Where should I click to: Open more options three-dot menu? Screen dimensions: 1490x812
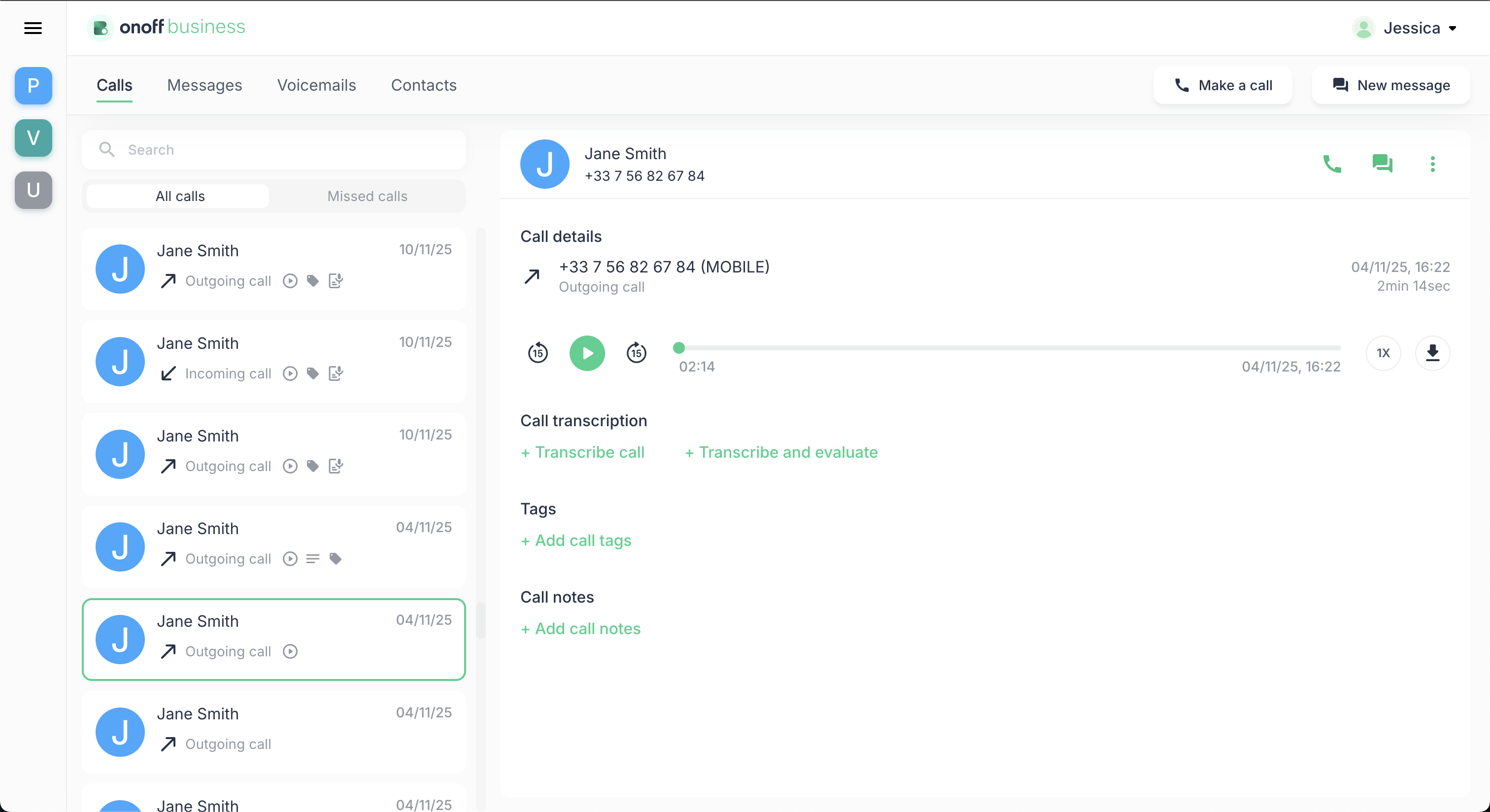[x=1433, y=164]
